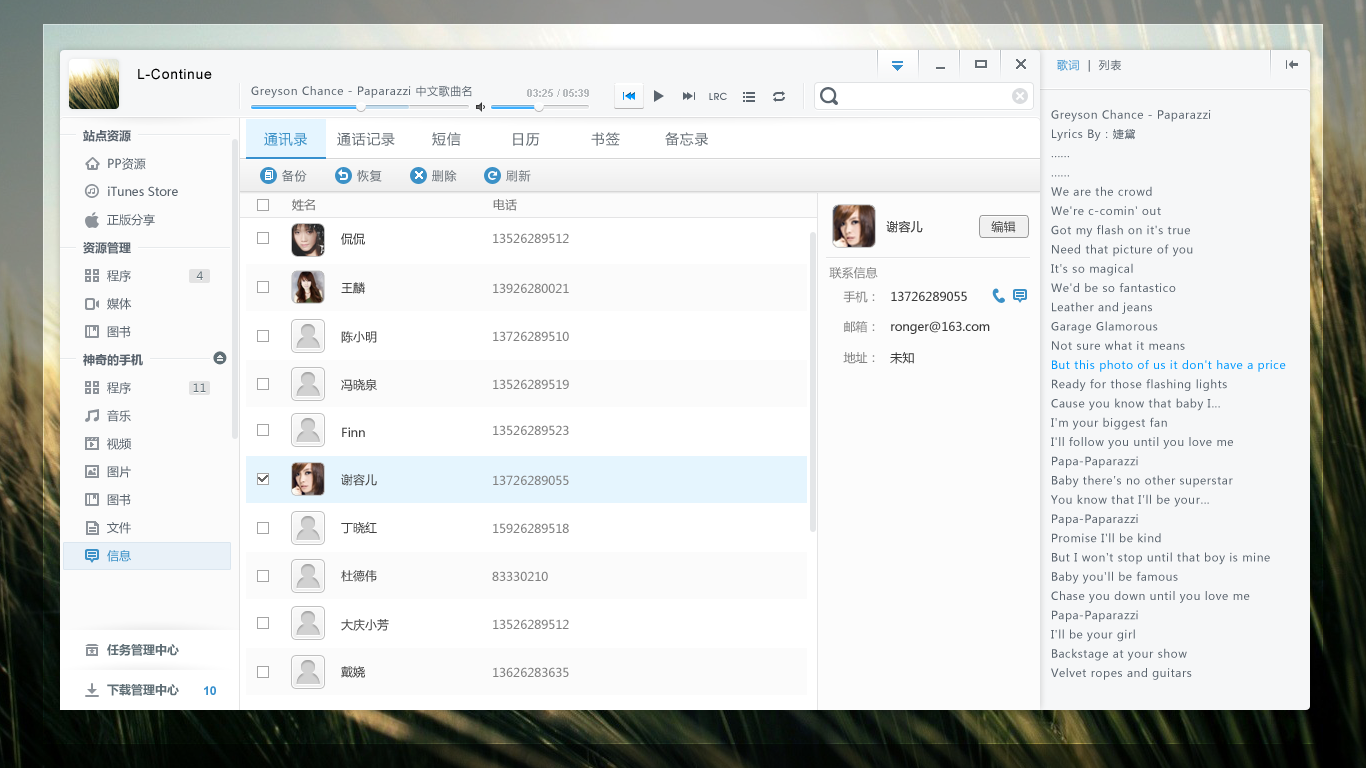Toggle the select-all contacts checkbox

click(263, 205)
